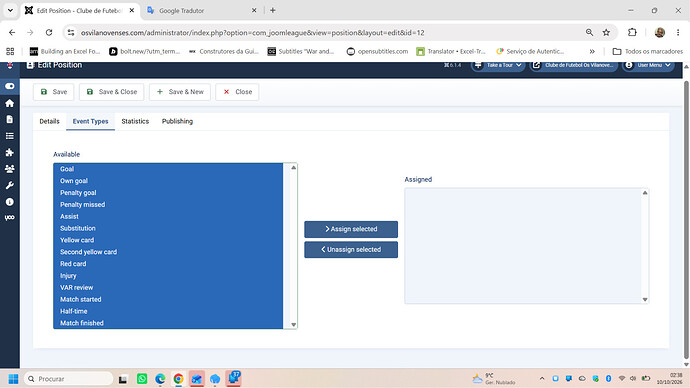Click Save & Close button
Screen dimensions: 690x388
pyautogui.click(x=111, y=92)
